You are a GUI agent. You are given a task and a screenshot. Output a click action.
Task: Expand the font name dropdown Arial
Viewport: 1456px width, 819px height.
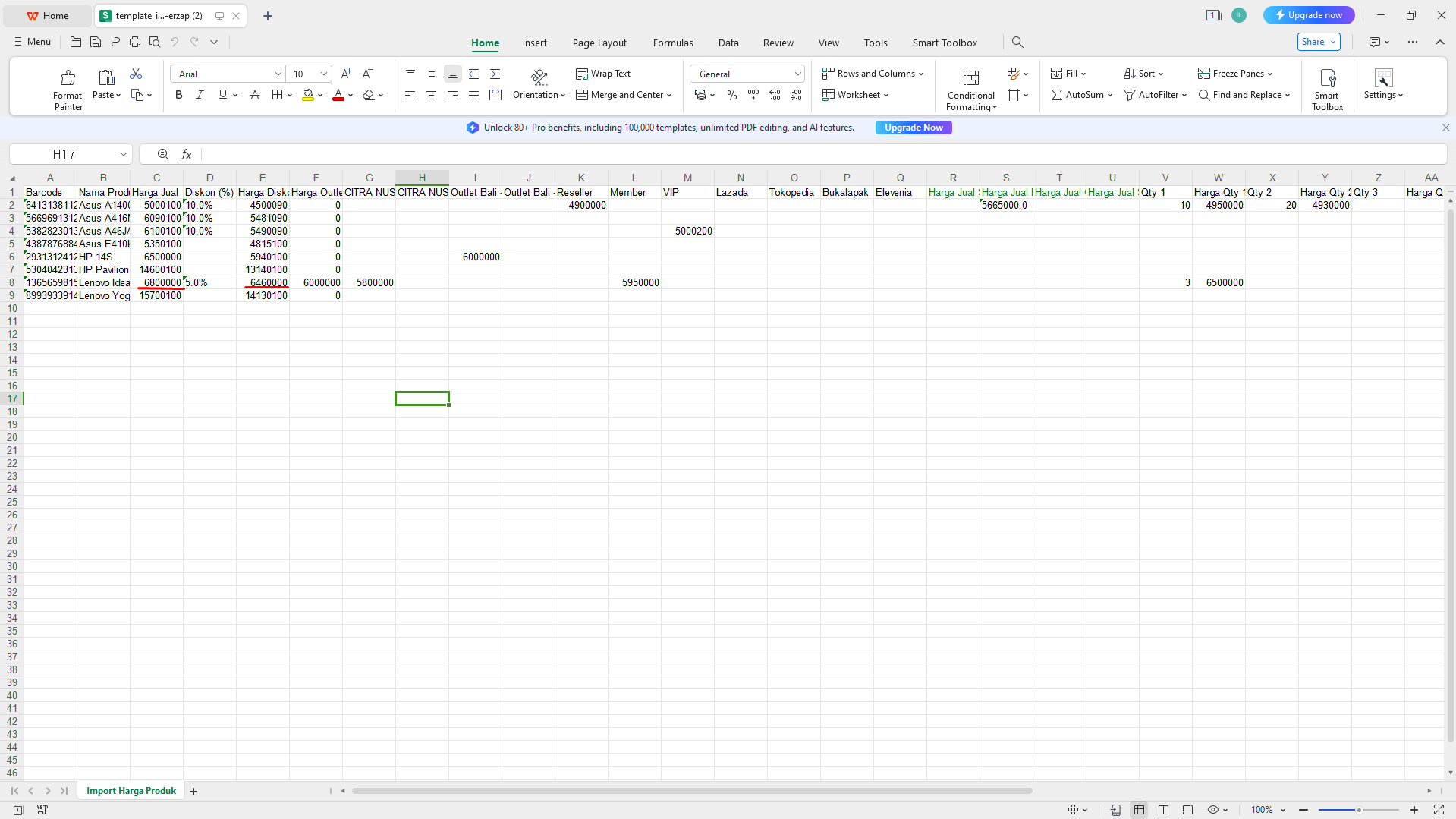point(278,74)
